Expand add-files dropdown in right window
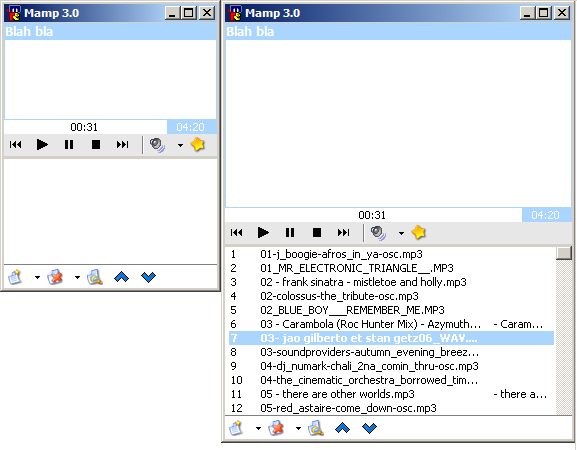This screenshot has width=577, height=450. tap(258, 429)
